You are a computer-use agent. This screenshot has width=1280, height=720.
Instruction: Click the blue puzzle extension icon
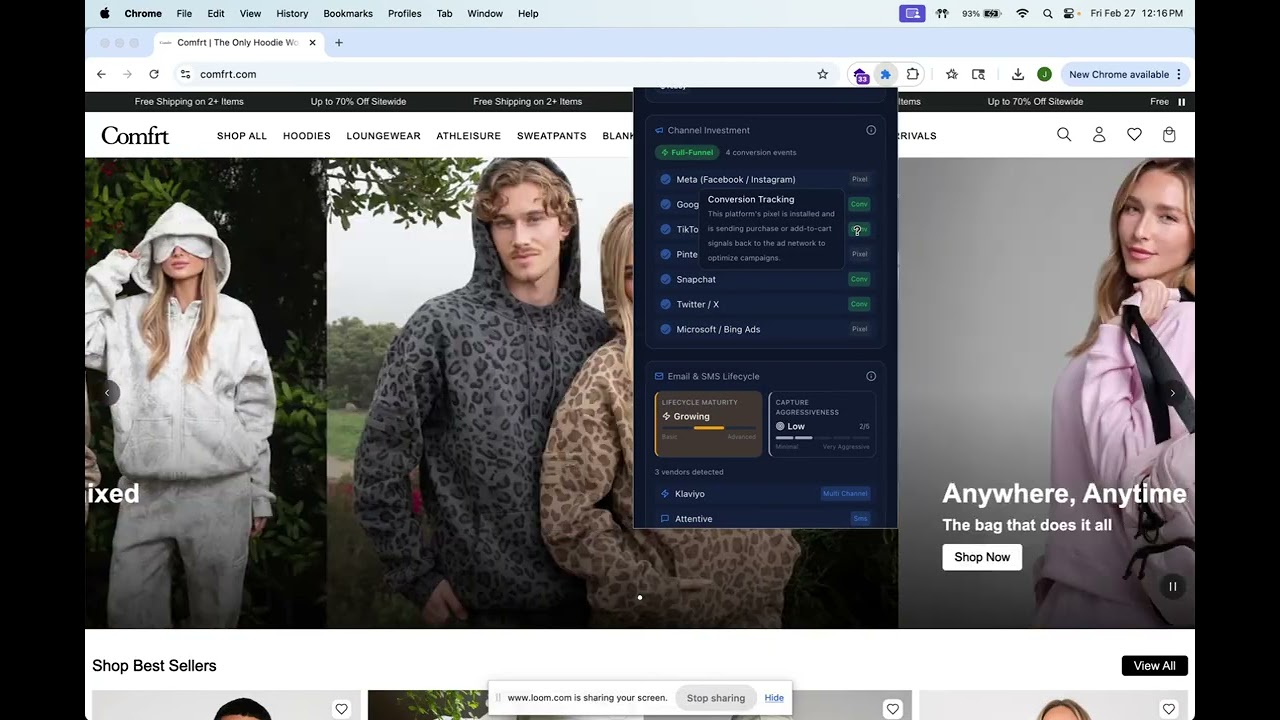tap(885, 74)
